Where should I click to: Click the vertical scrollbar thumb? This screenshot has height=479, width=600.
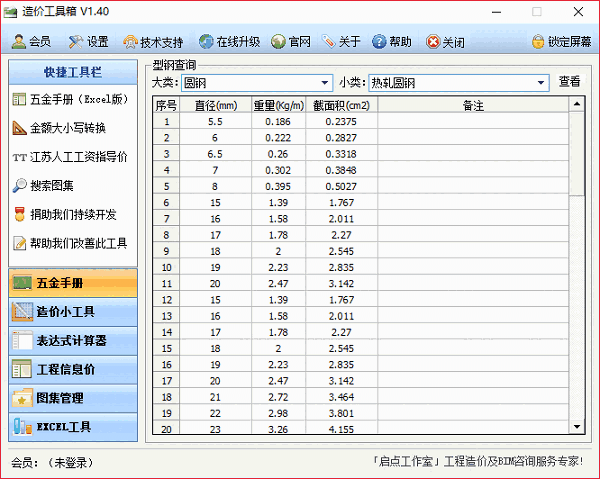[x=577, y=154]
